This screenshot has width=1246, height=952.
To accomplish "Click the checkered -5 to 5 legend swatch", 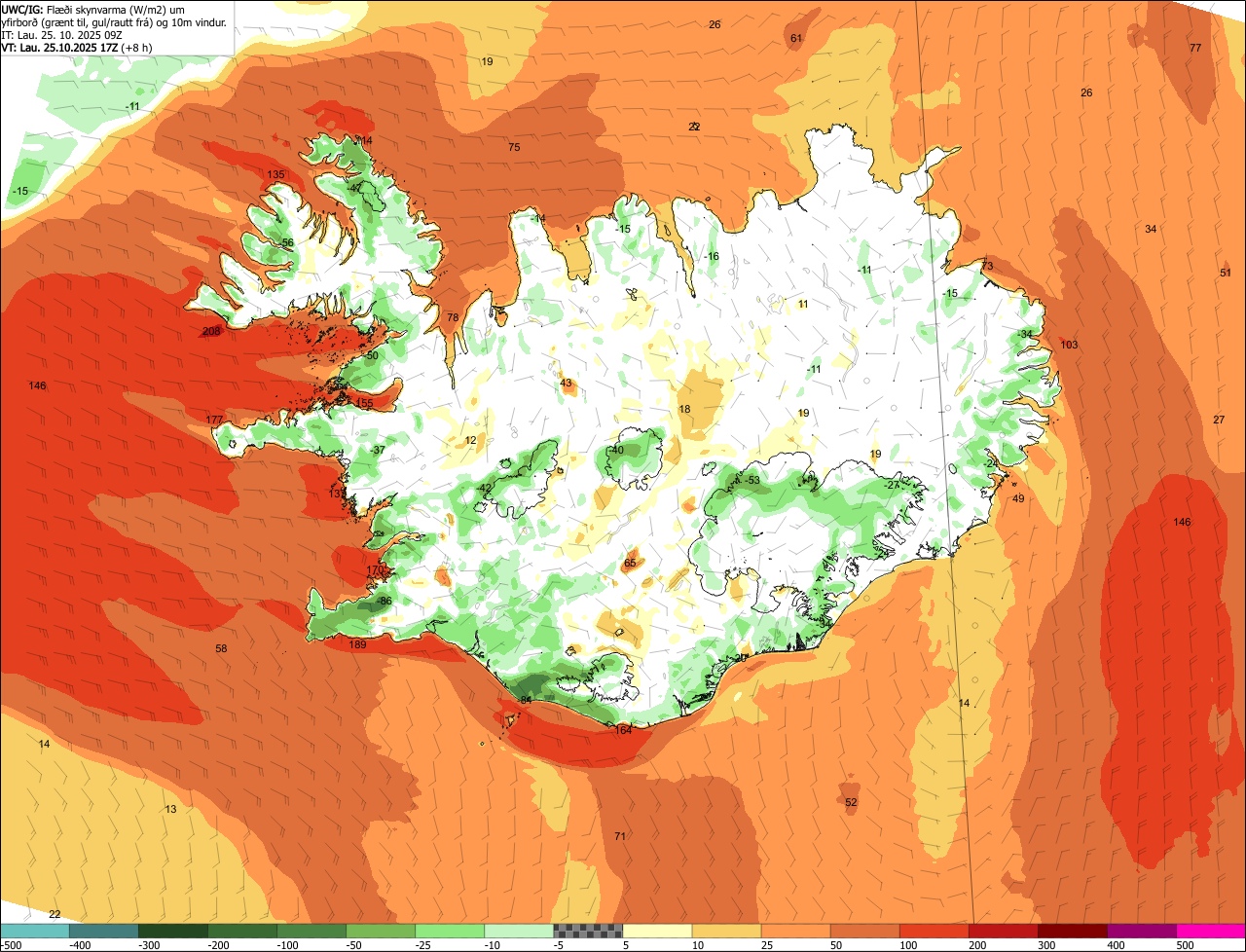I will coord(588,931).
